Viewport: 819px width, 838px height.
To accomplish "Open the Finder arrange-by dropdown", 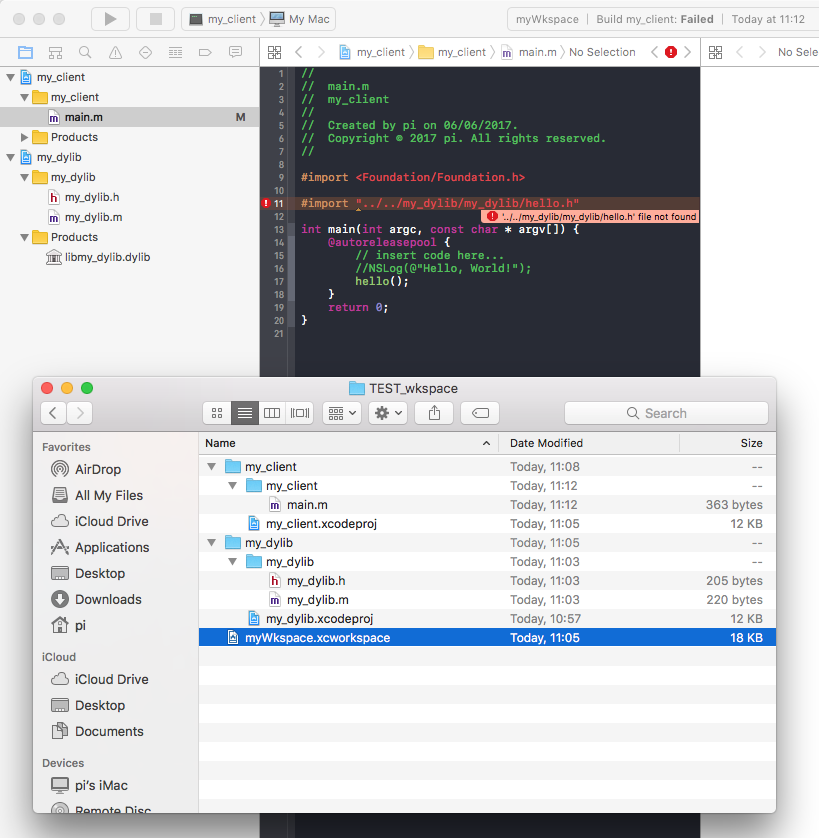I will pos(342,413).
